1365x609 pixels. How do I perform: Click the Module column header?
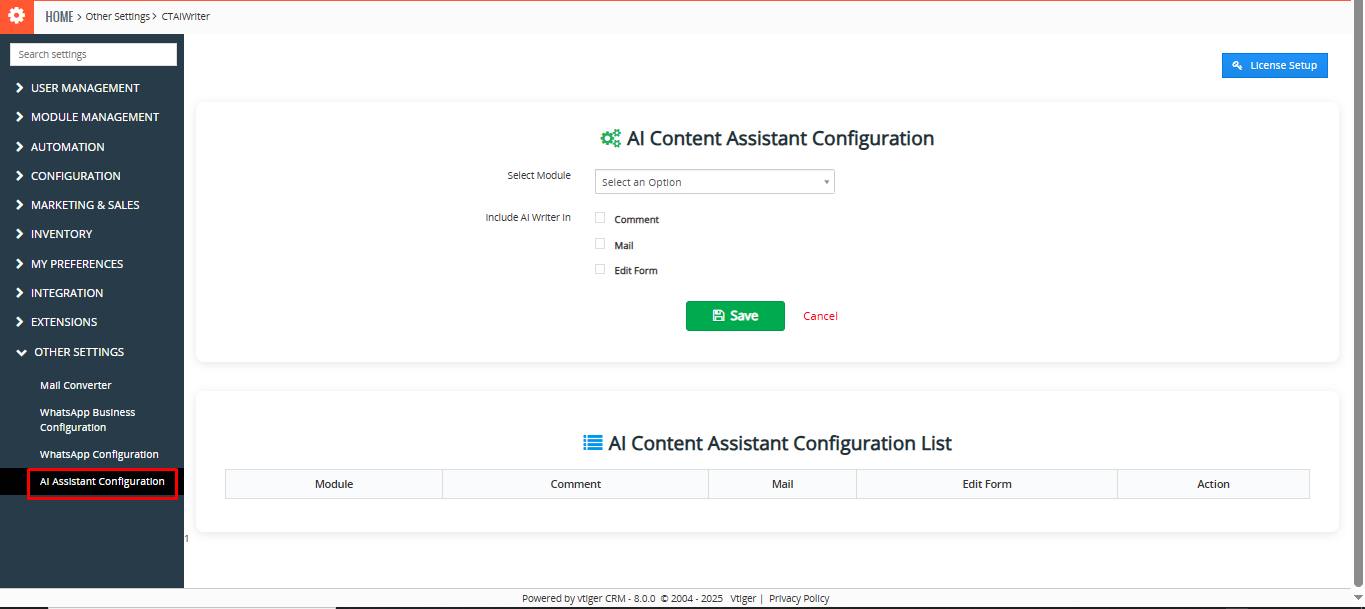click(334, 484)
